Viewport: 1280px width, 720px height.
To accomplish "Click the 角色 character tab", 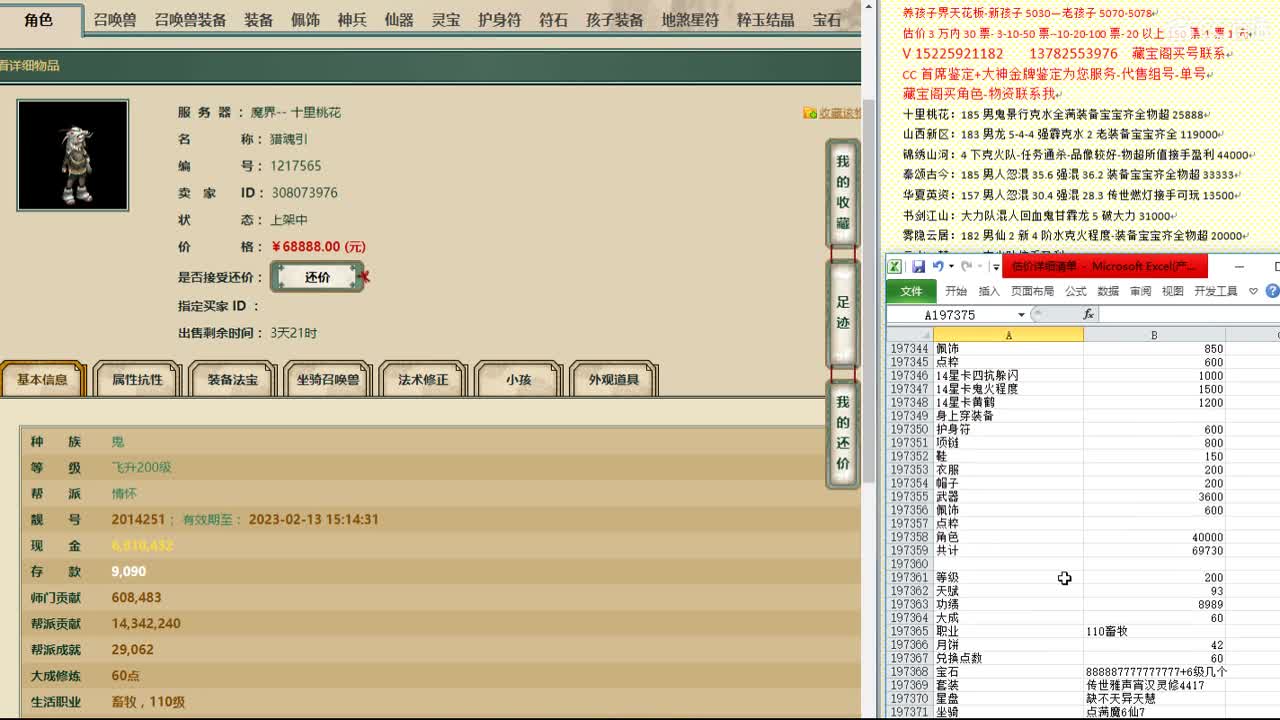I will click(x=38, y=19).
